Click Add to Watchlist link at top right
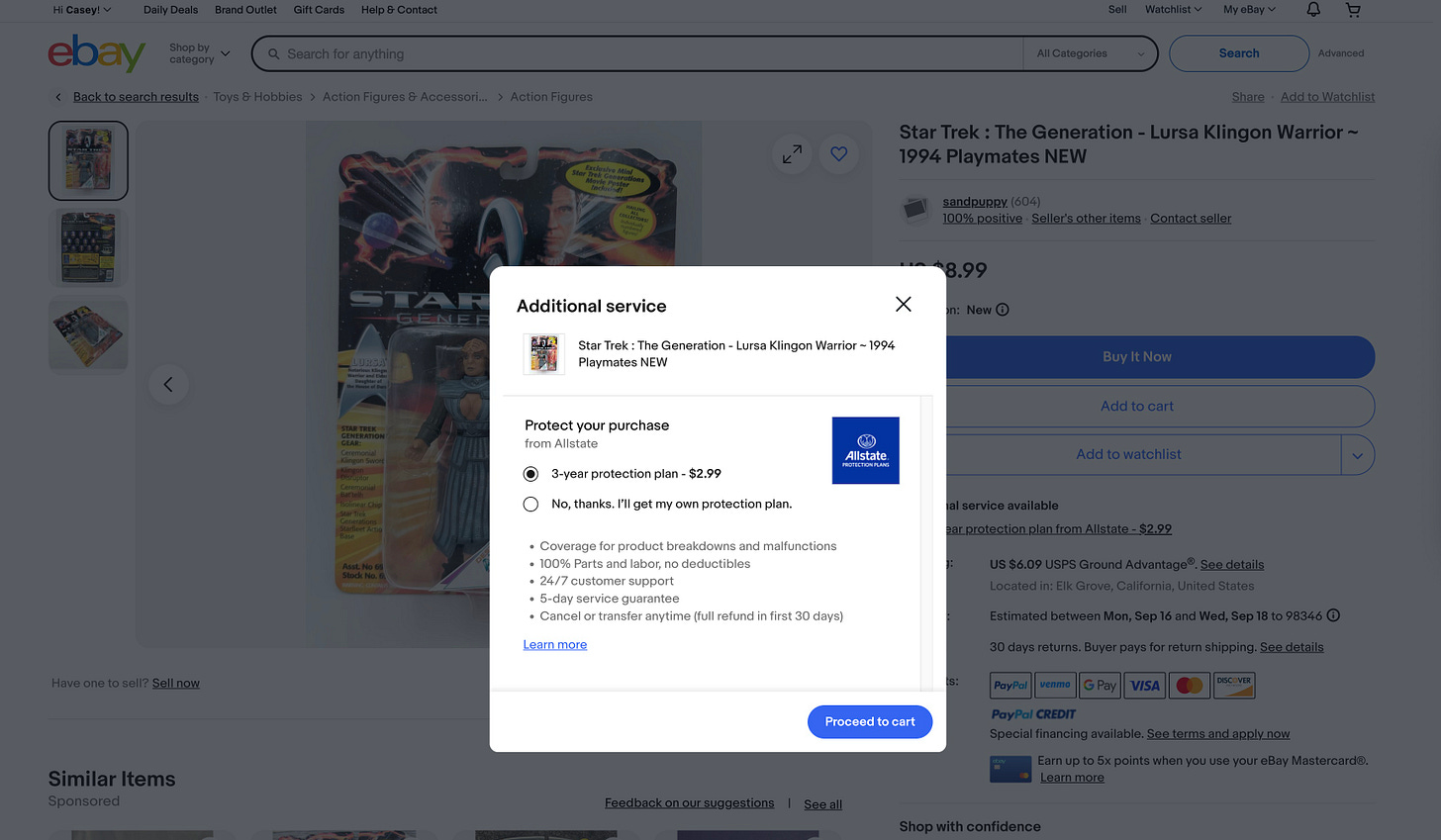The image size is (1441, 840). [x=1327, y=97]
